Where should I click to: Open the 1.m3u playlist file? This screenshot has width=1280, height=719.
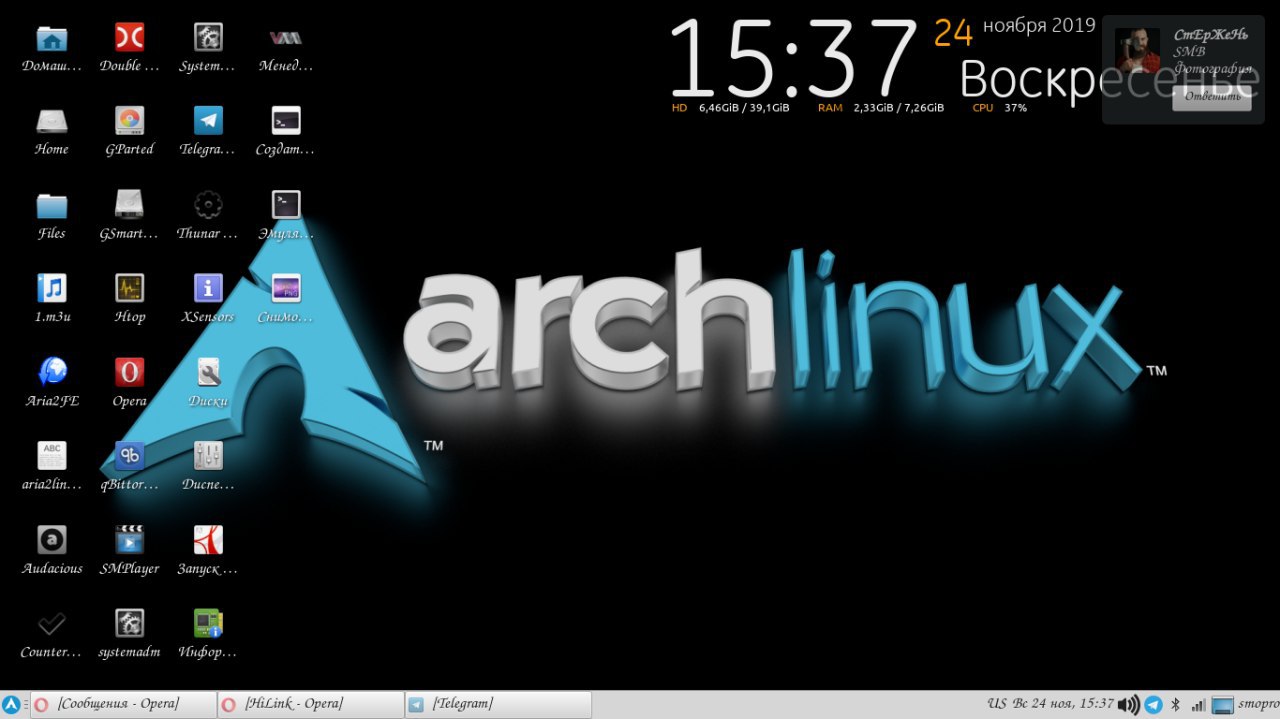coord(52,289)
